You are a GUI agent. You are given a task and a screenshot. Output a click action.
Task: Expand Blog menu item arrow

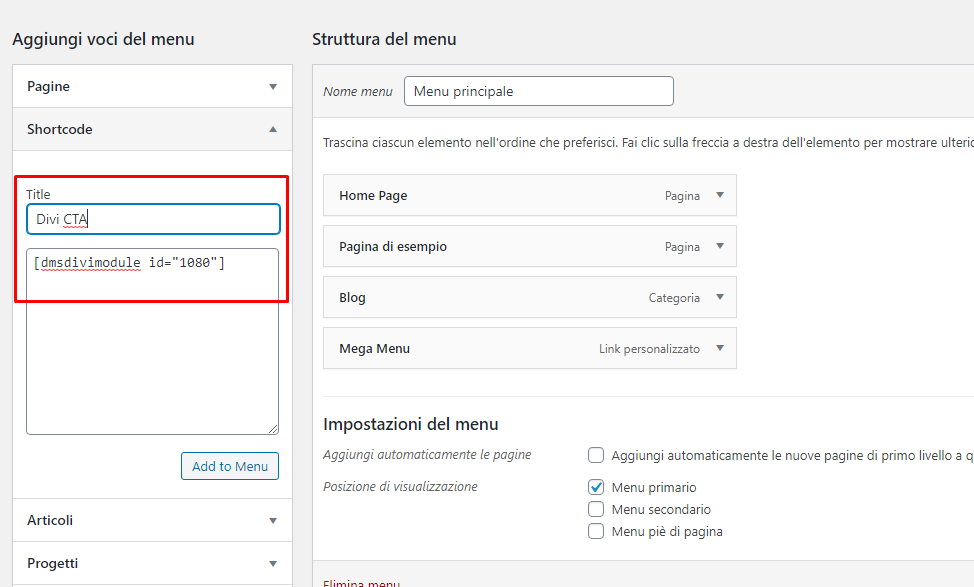click(720, 297)
